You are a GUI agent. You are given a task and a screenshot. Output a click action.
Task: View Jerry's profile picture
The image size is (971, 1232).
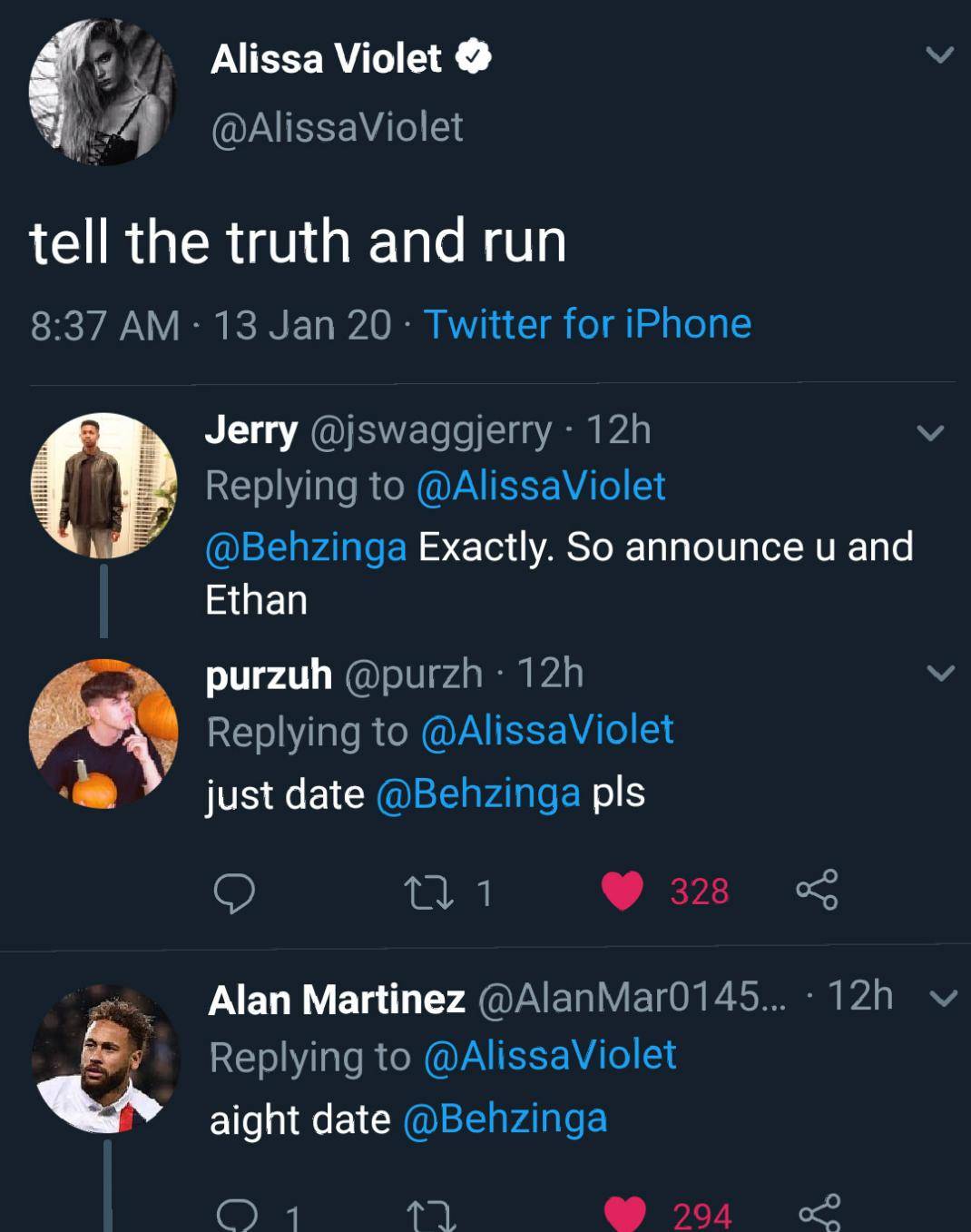(x=103, y=486)
